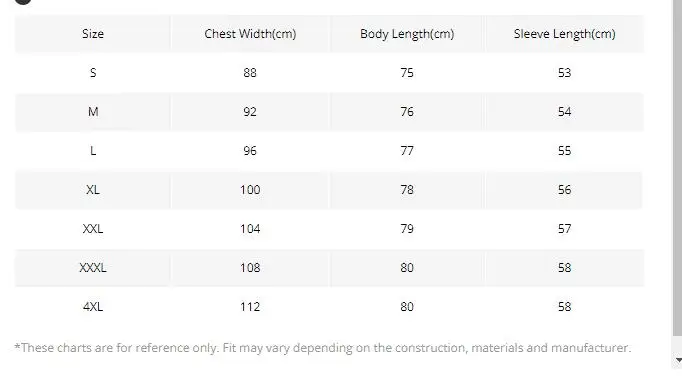
Task: Click chest width value 100
Action: point(250,190)
